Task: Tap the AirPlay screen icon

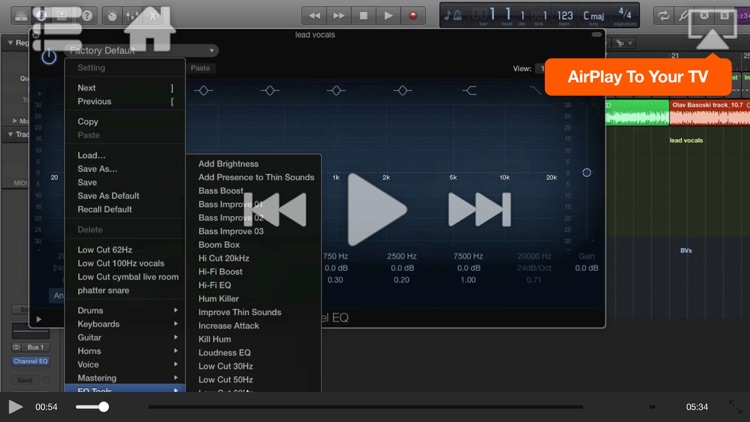Action: click(712, 29)
